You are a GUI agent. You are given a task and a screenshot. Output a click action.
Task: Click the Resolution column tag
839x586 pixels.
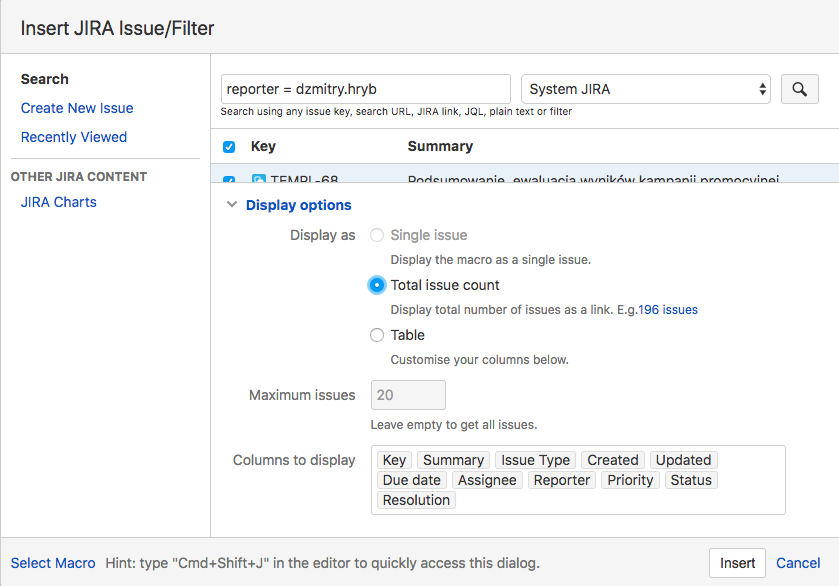click(416, 500)
